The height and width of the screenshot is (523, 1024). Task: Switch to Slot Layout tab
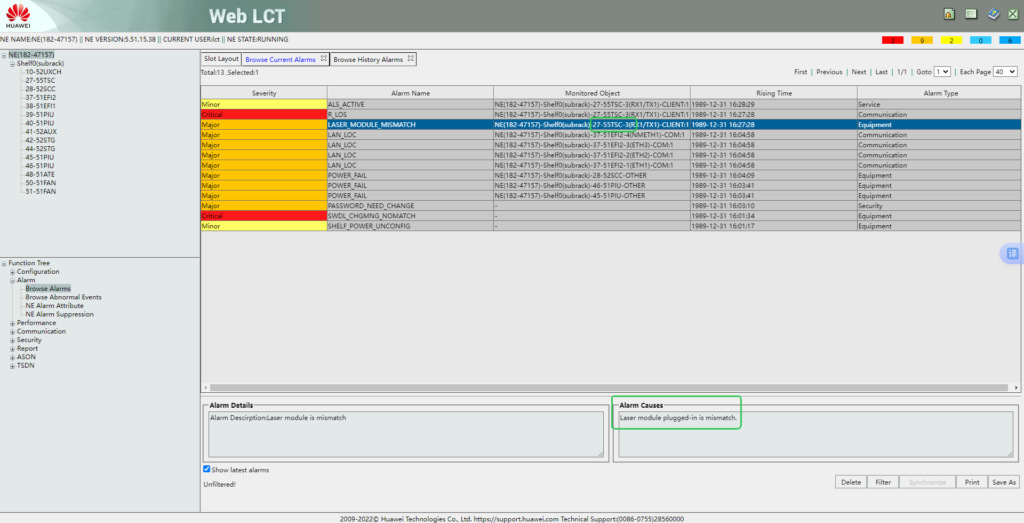(x=221, y=60)
